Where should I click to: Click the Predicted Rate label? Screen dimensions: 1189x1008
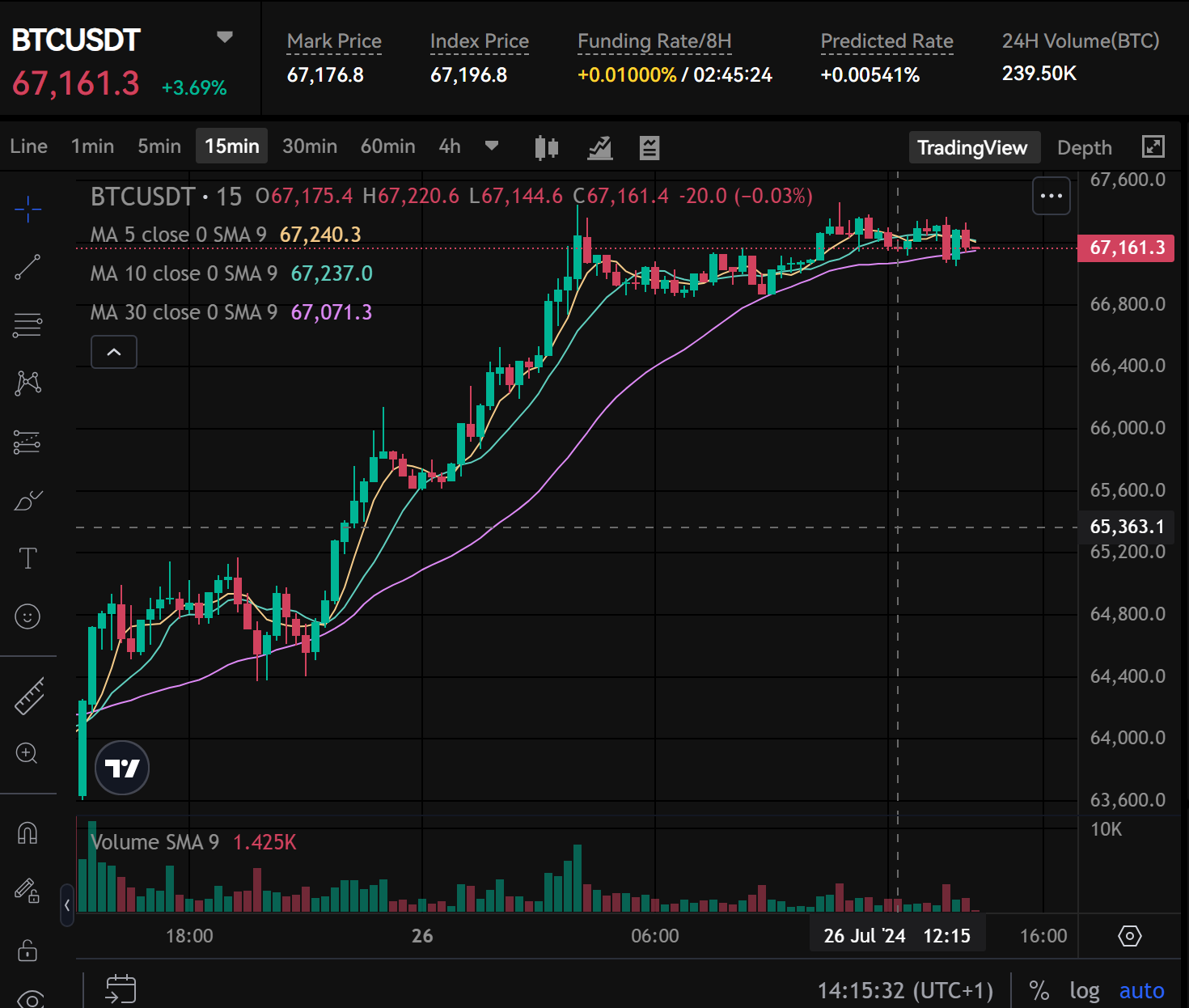886,41
